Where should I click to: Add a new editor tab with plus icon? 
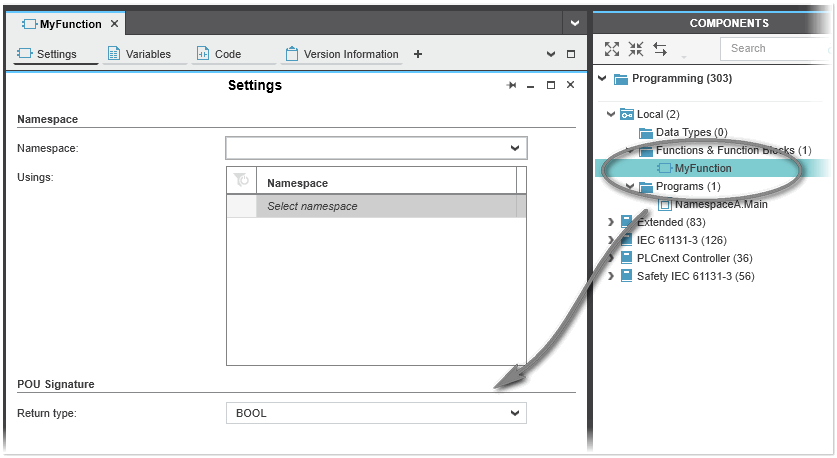(418, 54)
